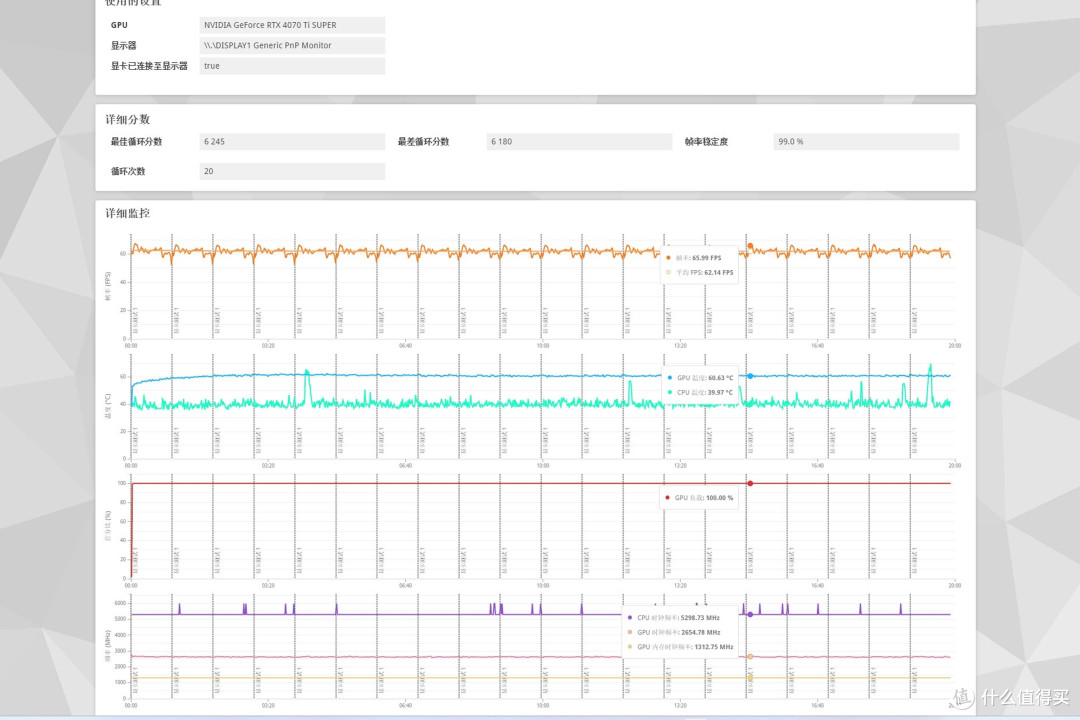Image resolution: width=1080 pixels, height=720 pixels.
Task: Click the 详细分数 section heading
Action: point(127,119)
